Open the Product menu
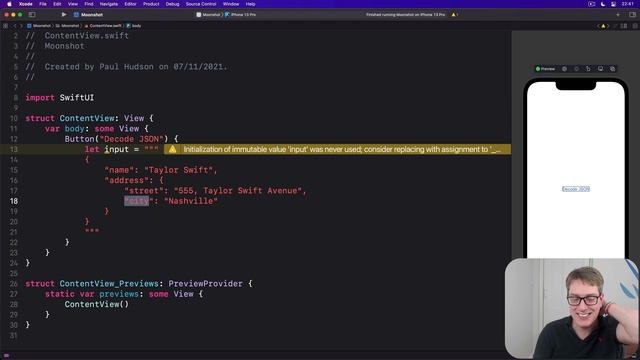The image size is (640, 360). click(151, 4)
